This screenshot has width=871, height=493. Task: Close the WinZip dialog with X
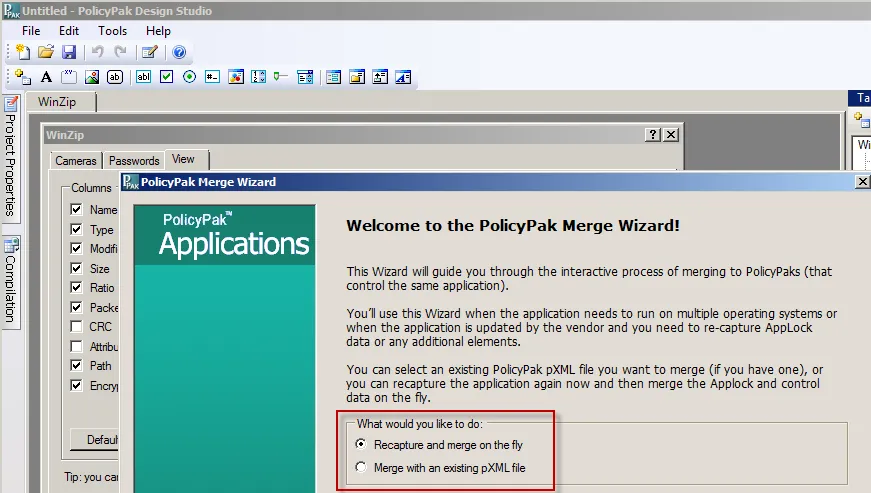pos(671,134)
